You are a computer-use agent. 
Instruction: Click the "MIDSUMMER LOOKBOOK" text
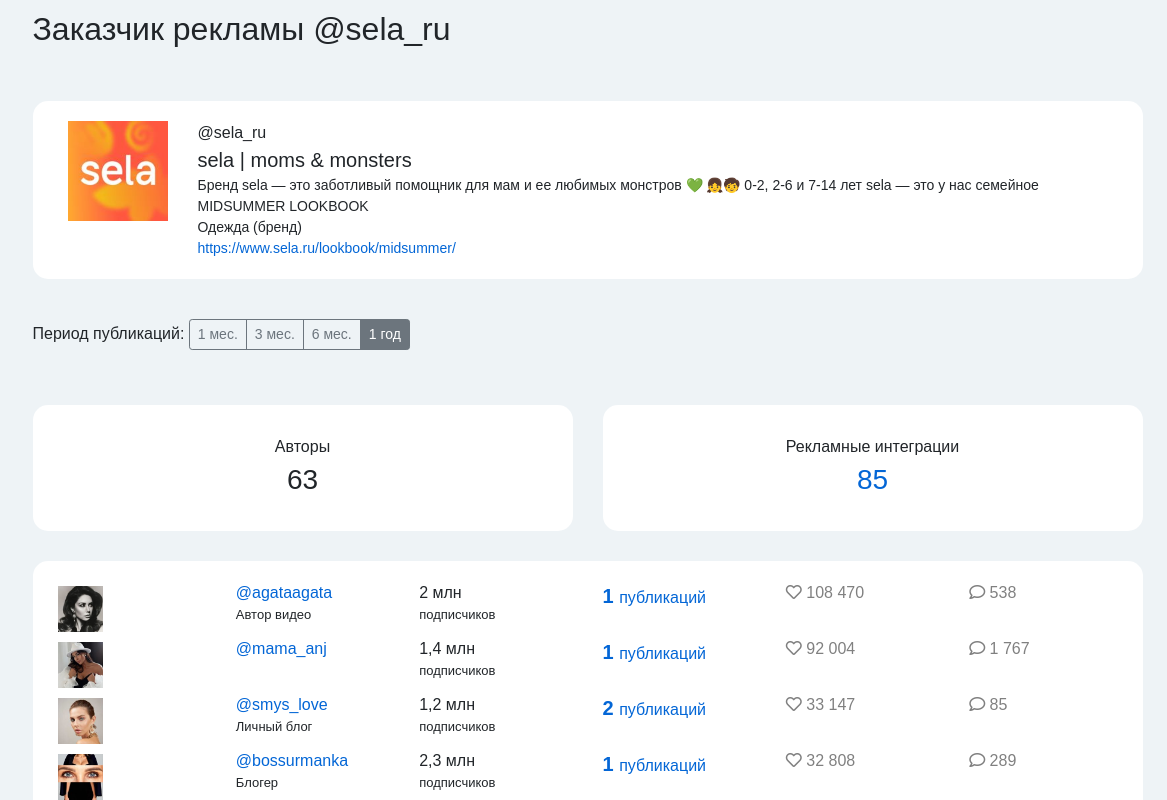click(283, 206)
